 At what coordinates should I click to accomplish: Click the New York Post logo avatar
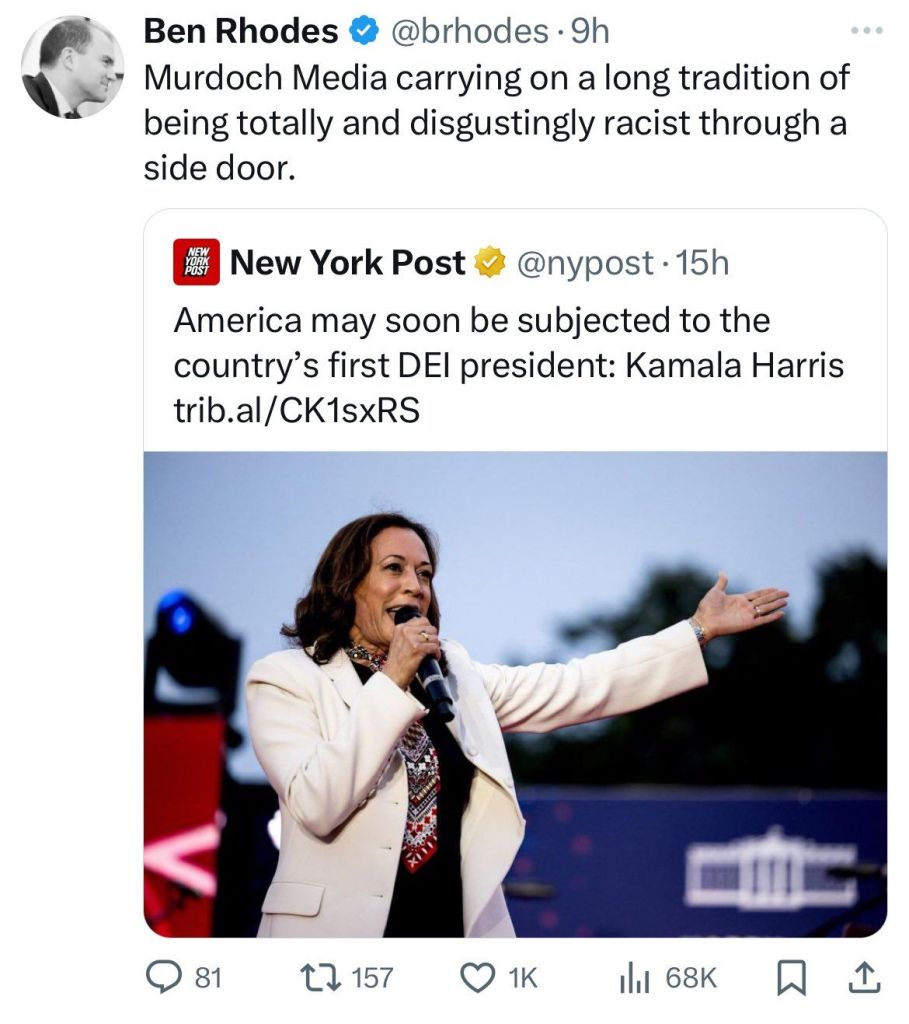(x=196, y=263)
